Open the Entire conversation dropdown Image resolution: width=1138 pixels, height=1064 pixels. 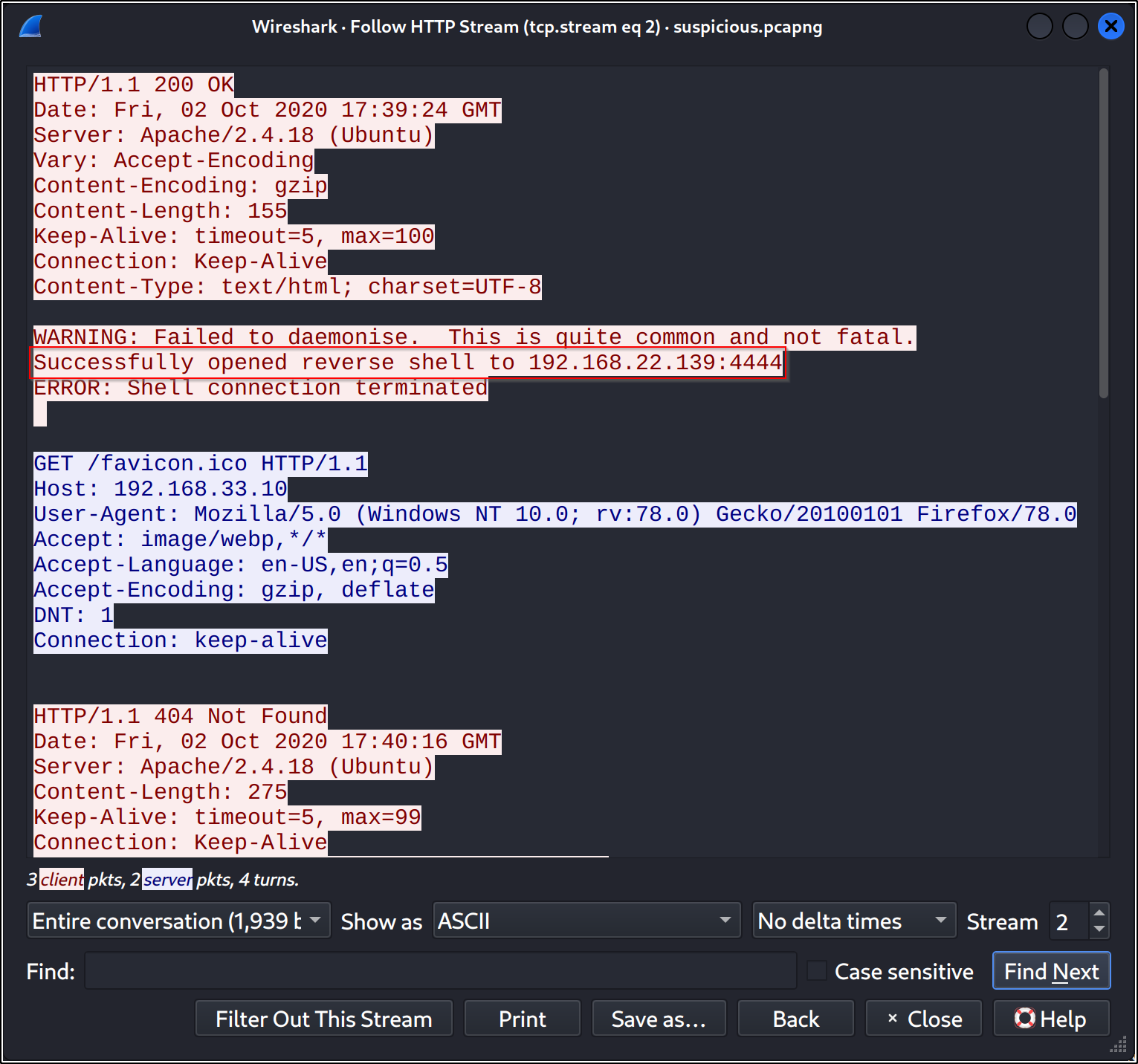[x=178, y=921]
